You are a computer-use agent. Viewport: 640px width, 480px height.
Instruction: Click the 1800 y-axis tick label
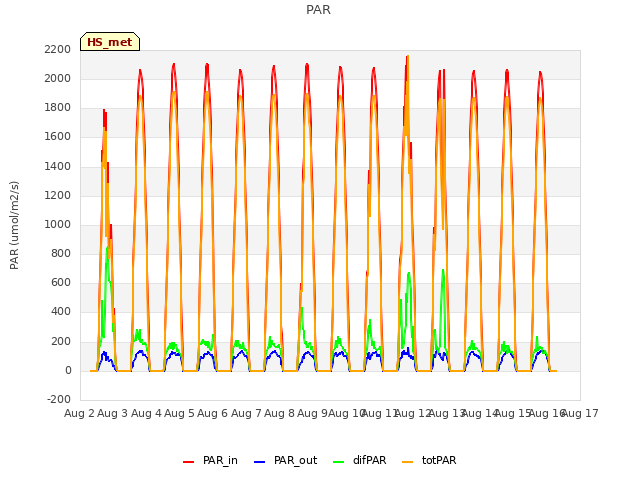[58, 108]
